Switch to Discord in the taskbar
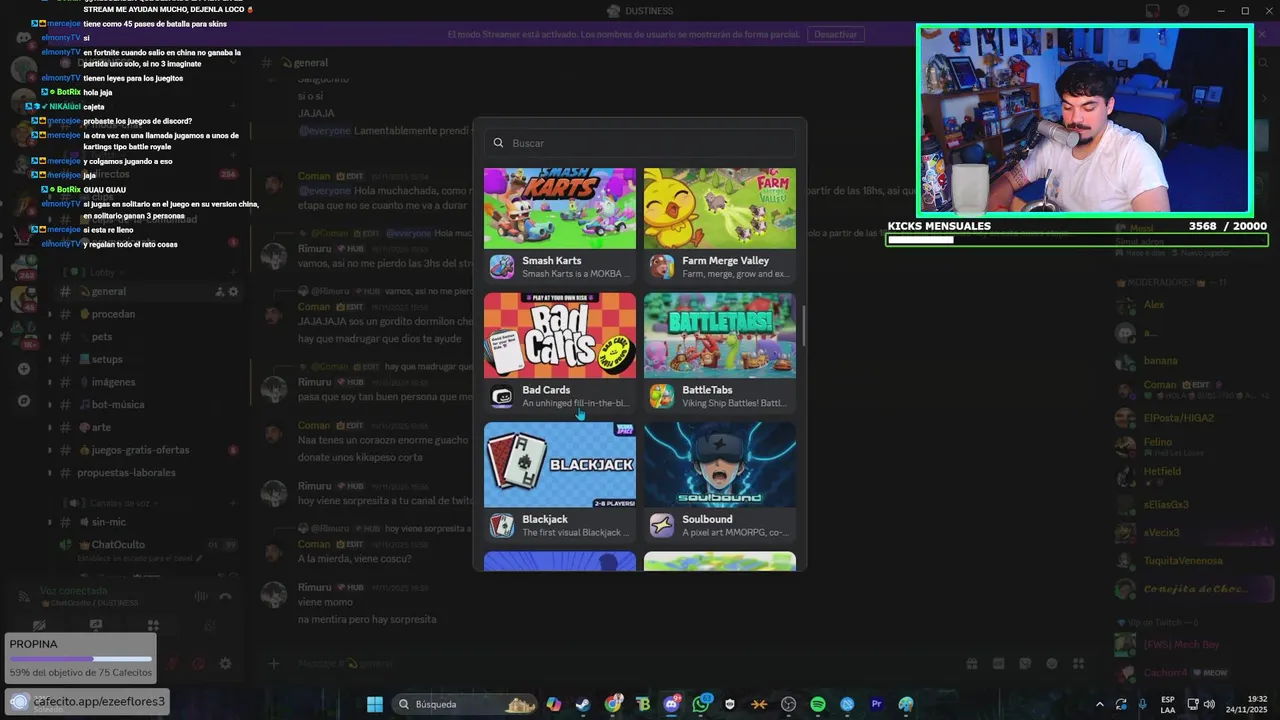 point(671,704)
